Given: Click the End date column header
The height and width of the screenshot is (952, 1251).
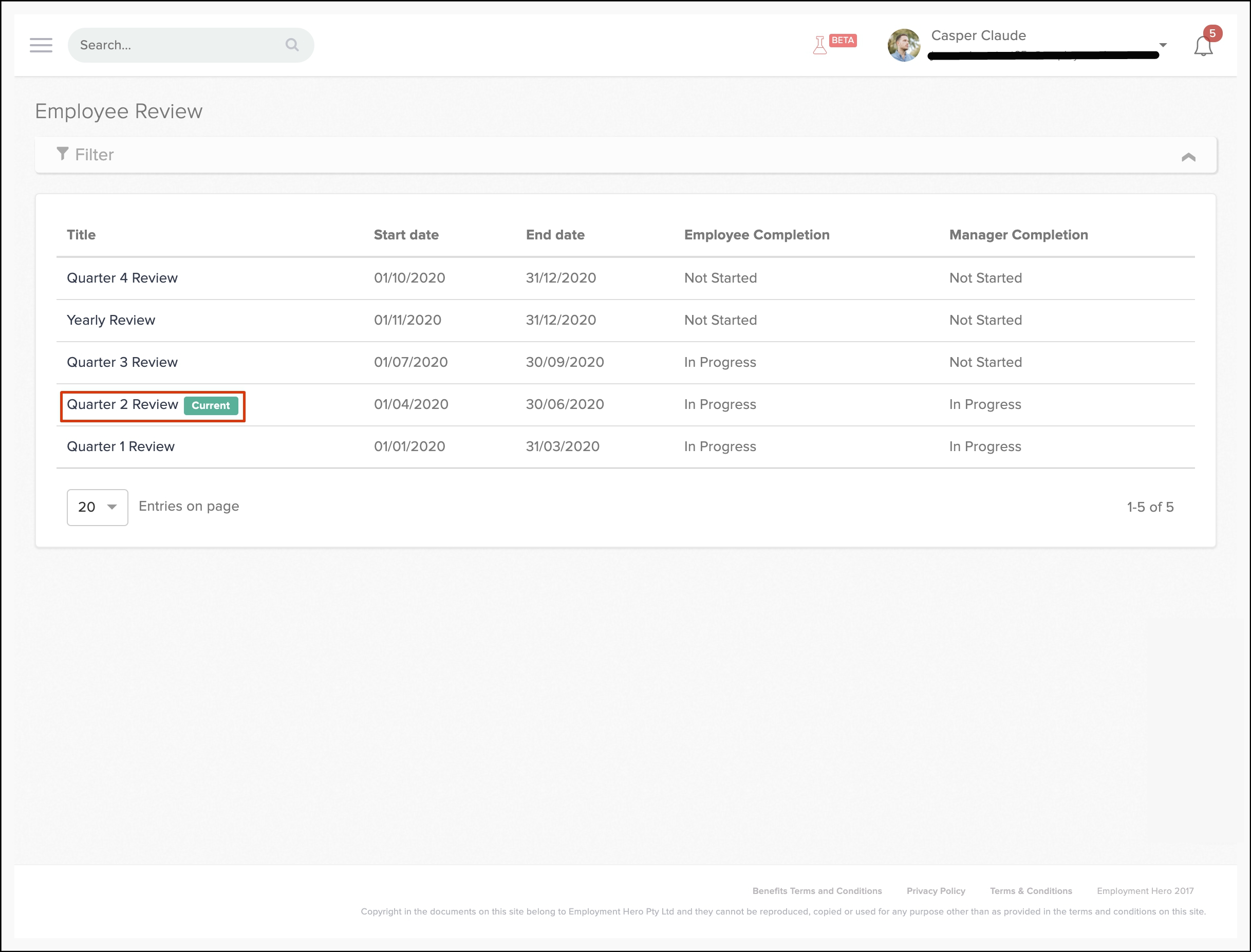Looking at the screenshot, I should click(x=555, y=235).
